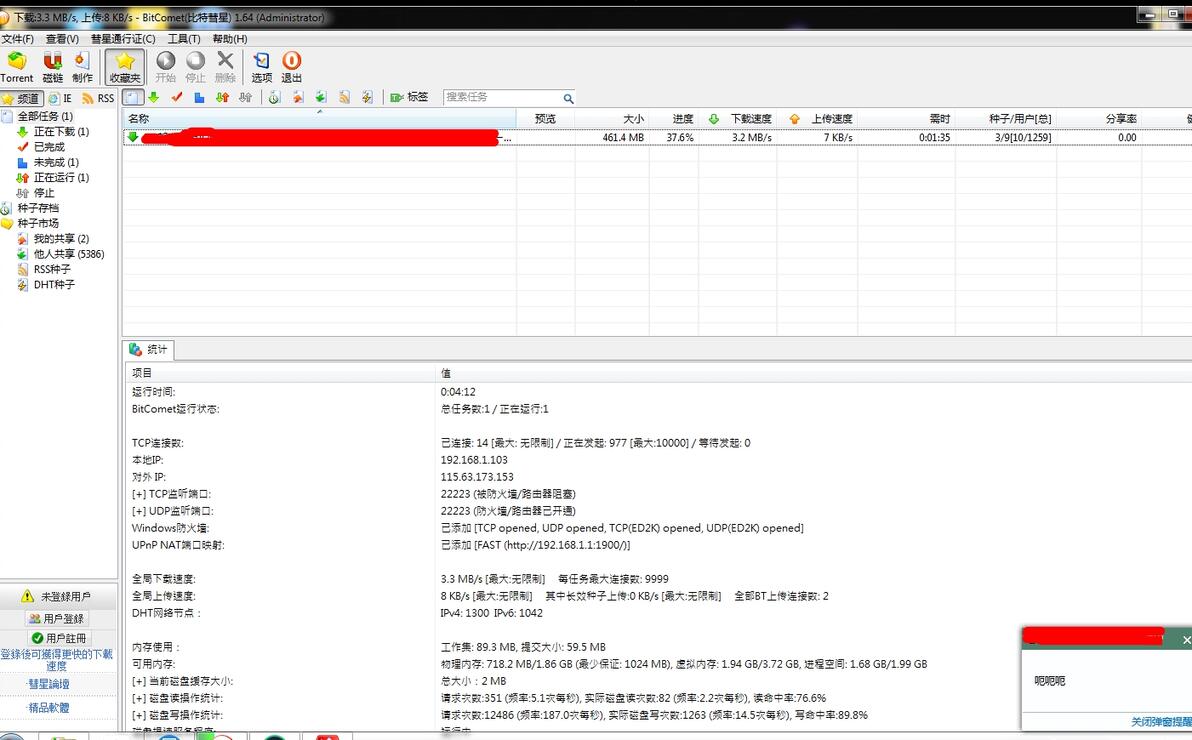Filter by completed tasks red checkmark
Screen dimensions: 1192x740
[x=177, y=97]
